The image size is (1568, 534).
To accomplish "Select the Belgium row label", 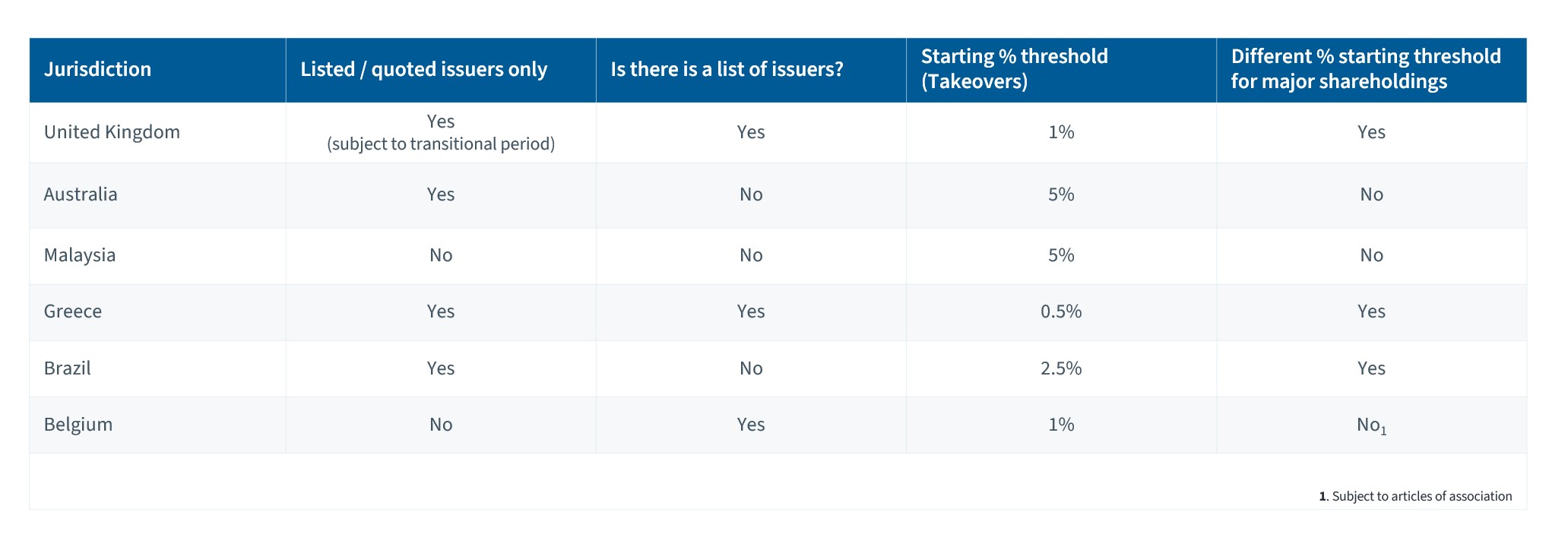I will tap(78, 425).
